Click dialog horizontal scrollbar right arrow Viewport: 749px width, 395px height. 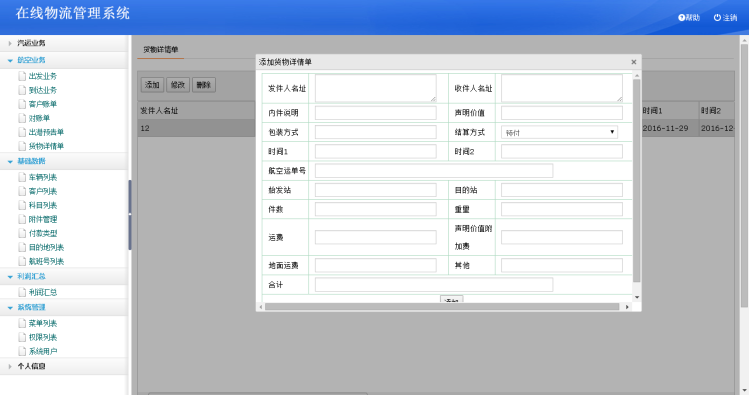click(x=627, y=307)
